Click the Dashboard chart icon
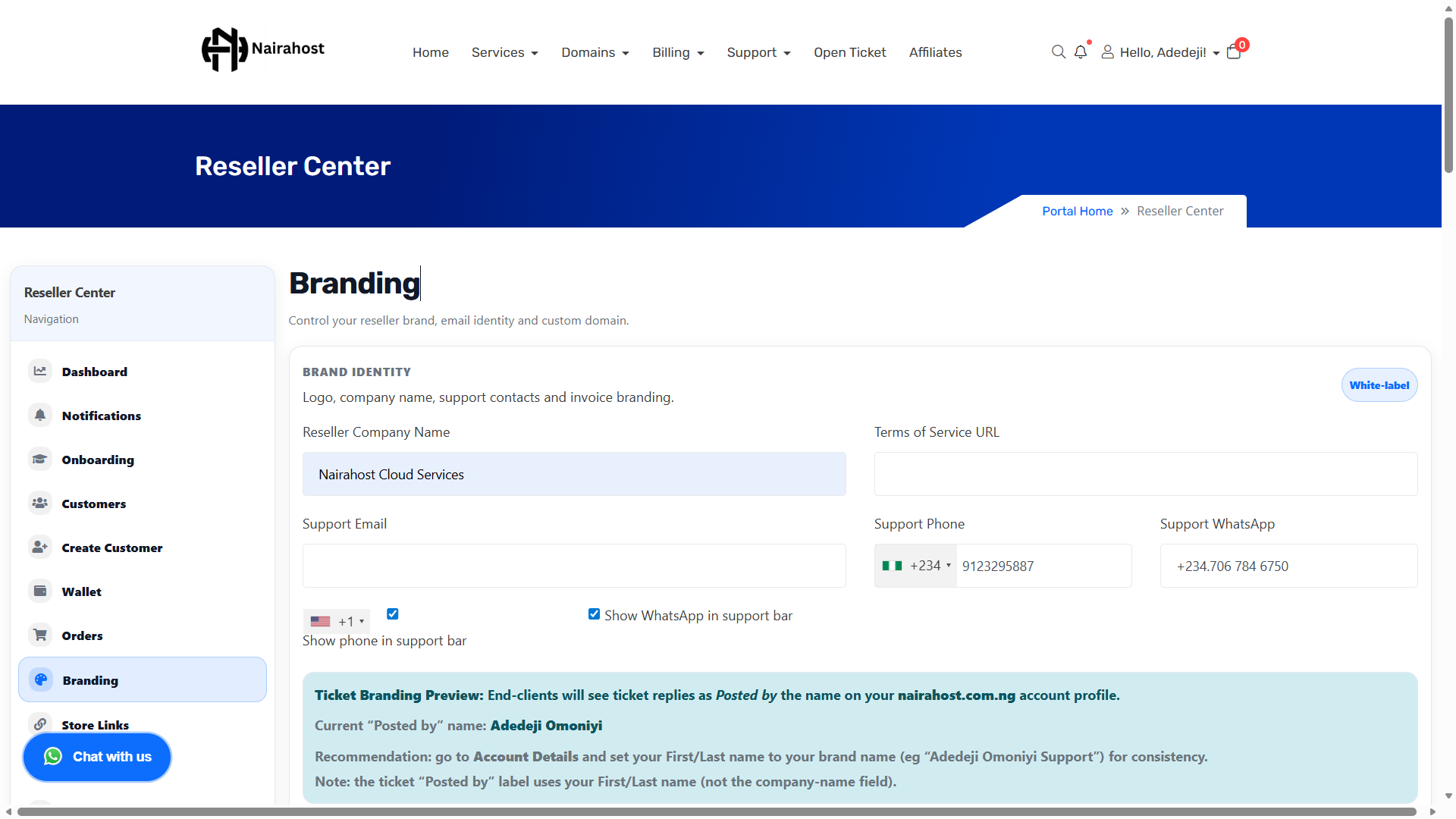This screenshot has height=819, width=1456. pyautogui.click(x=40, y=372)
